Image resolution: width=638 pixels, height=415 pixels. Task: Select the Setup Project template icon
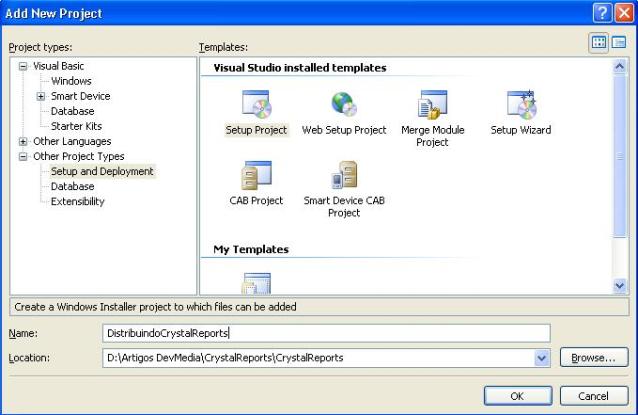pyautogui.click(x=256, y=105)
